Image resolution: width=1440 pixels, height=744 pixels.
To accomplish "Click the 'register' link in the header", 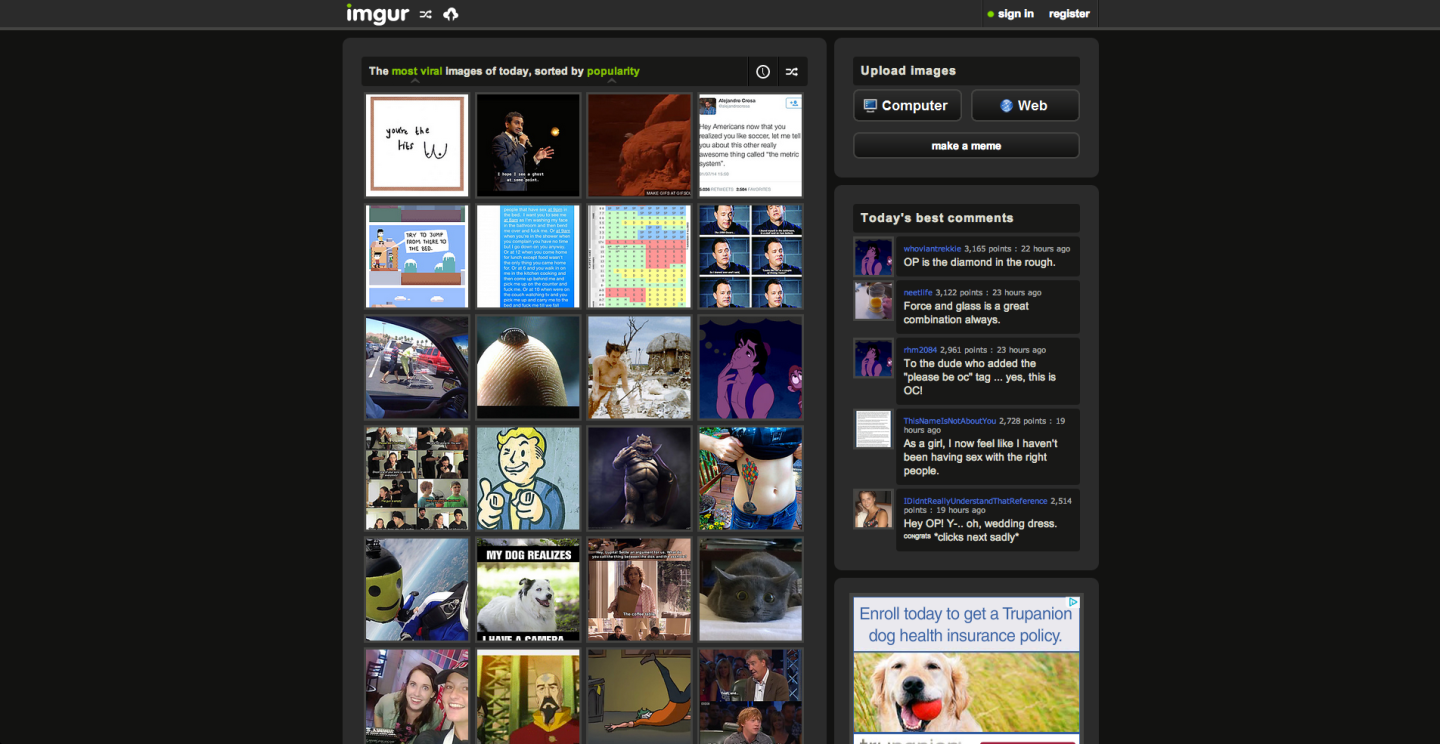I will 1069,14.
